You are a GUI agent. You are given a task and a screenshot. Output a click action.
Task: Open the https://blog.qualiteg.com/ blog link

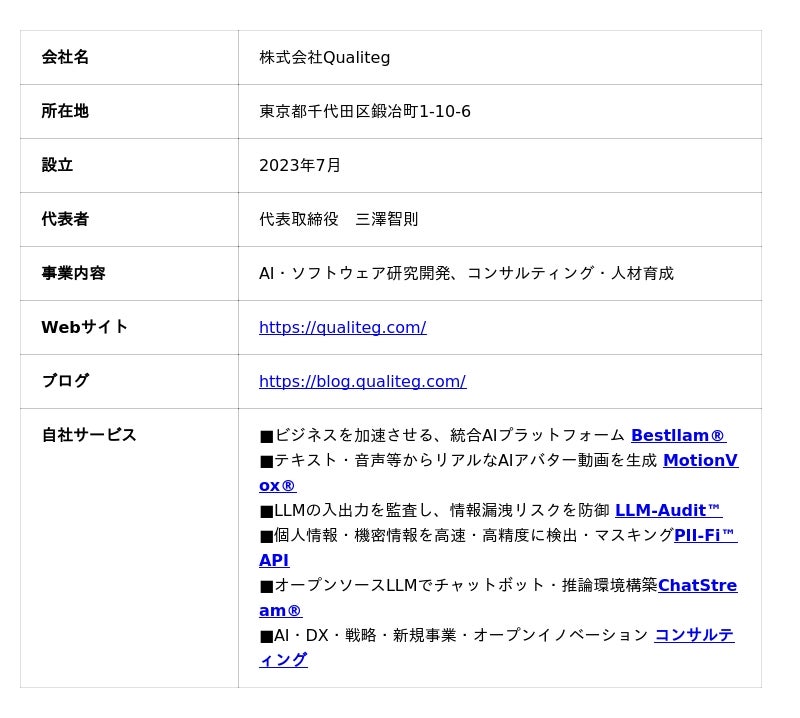pyautogui.click(x=362, y=381)
